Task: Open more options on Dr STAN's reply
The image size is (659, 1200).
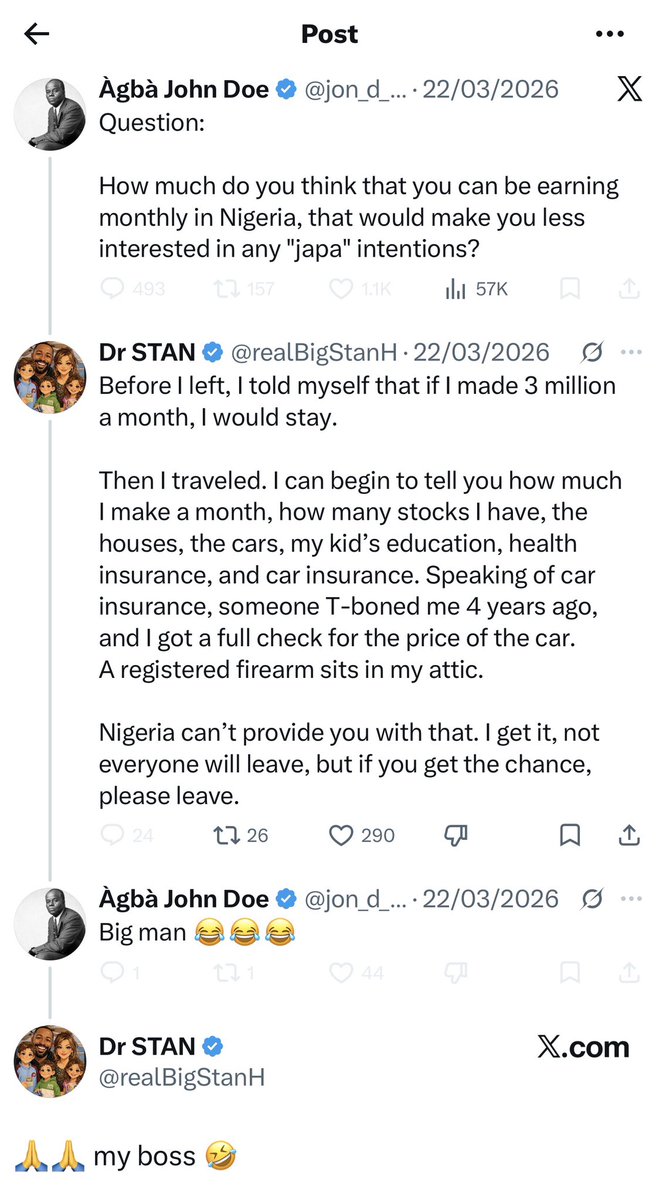Action: coord(630,352)
